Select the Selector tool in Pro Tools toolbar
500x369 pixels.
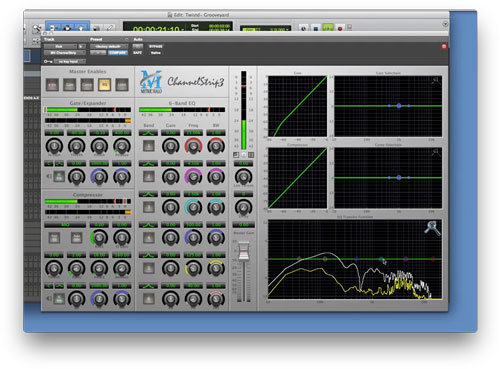tap(68, 28)
